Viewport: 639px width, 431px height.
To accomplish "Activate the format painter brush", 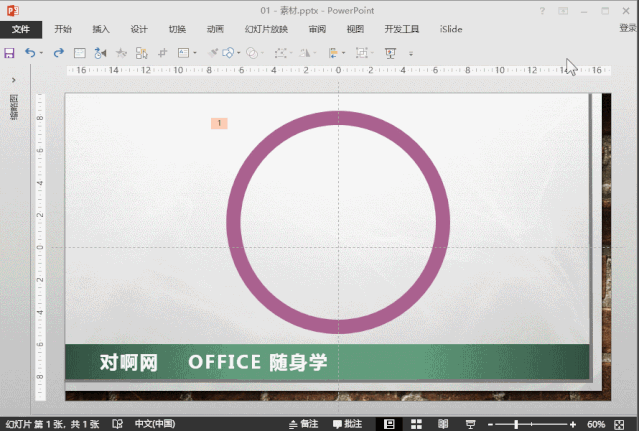I will click(x=212, y=53).
